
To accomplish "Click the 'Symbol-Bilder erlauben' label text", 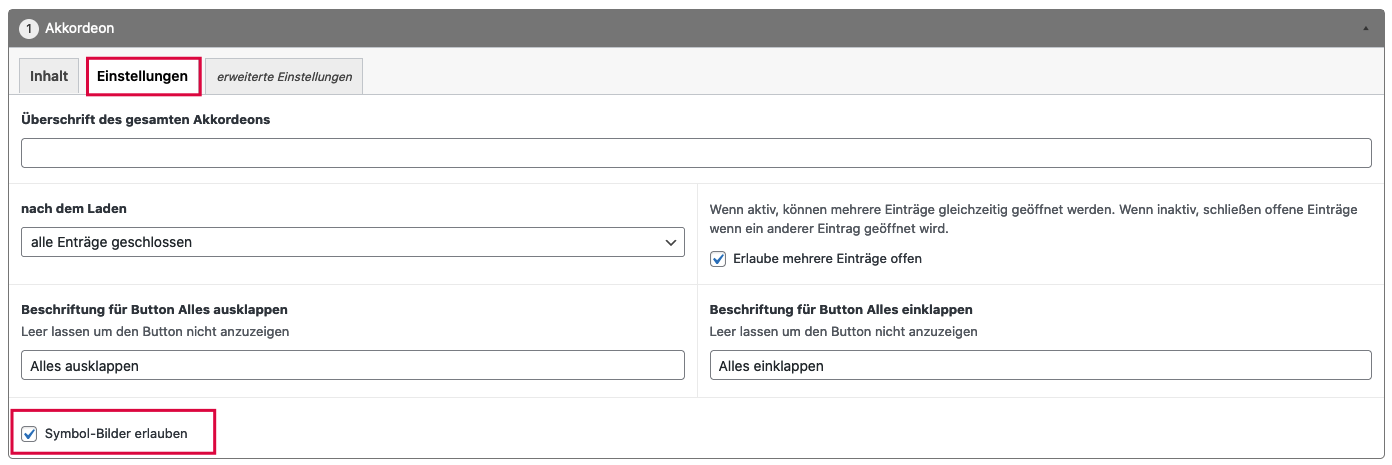I will coord(116,434).
